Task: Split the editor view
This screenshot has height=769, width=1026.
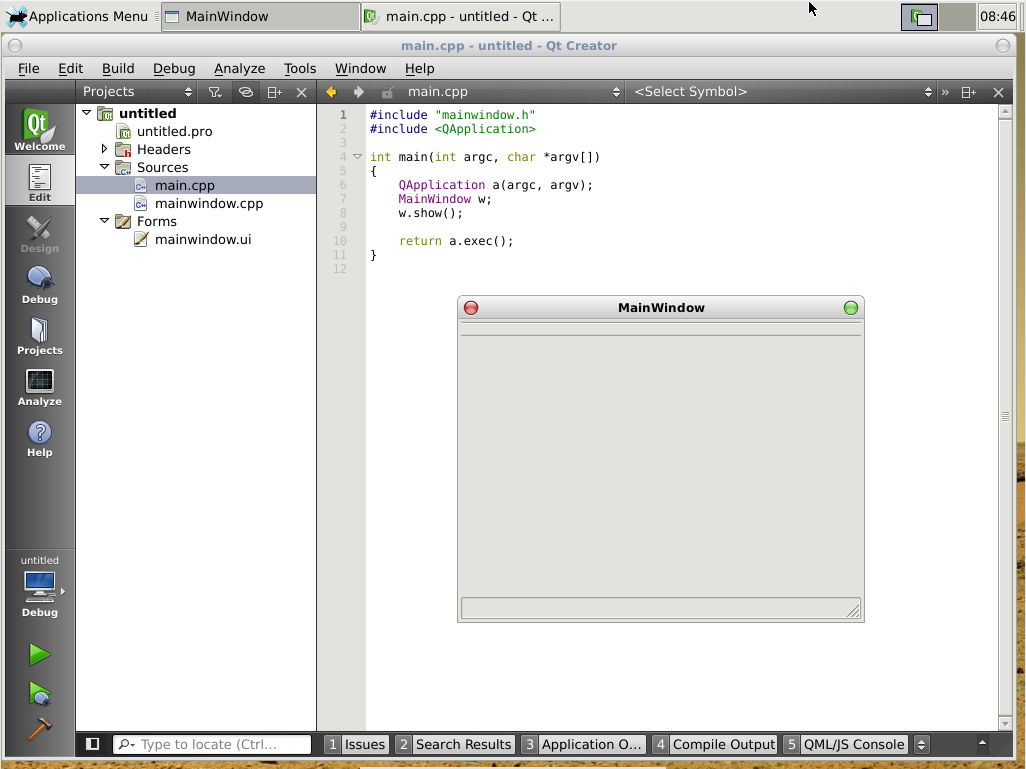Action: tap(968, 92)
